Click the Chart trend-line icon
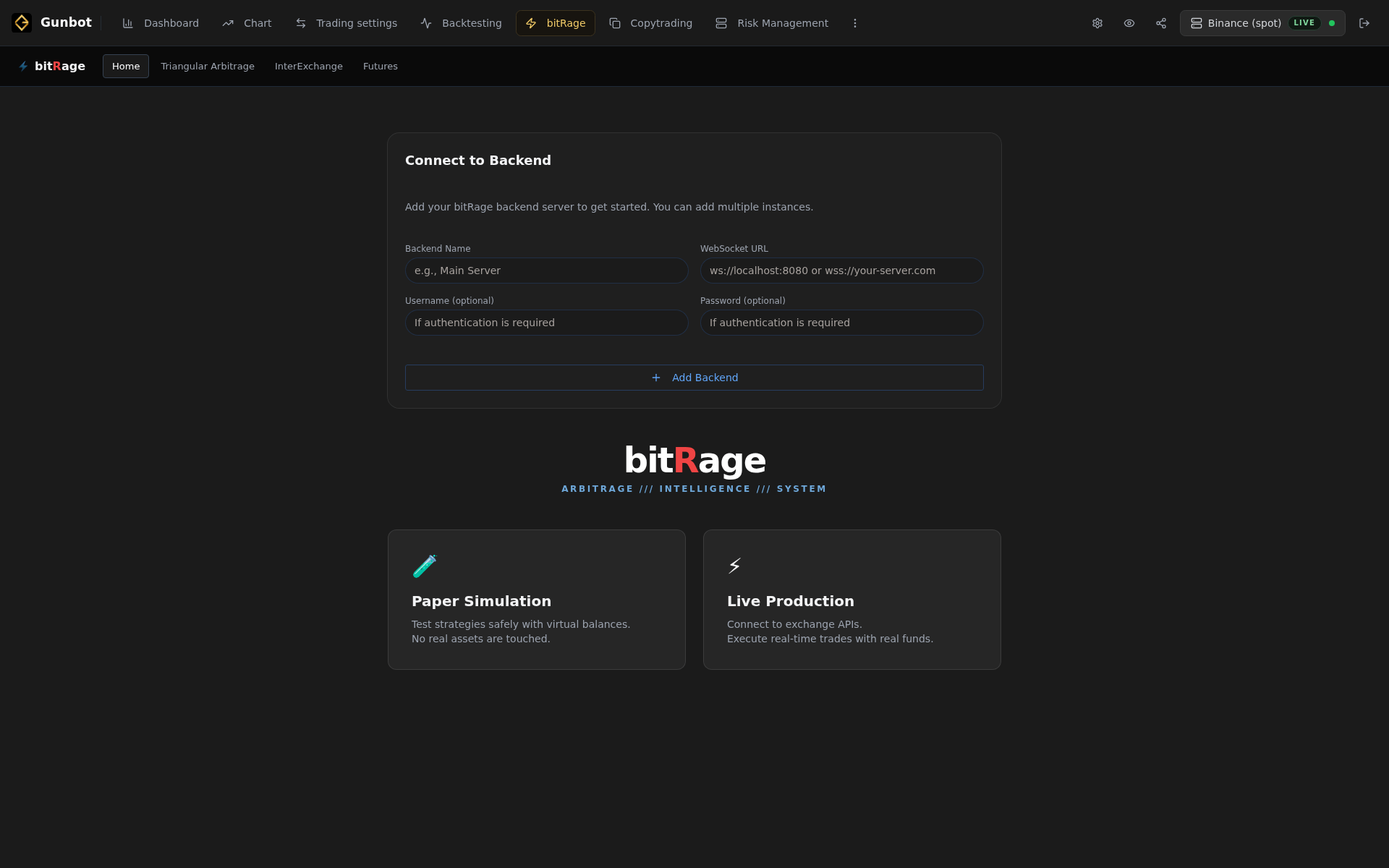 click(x=228, y=23)
